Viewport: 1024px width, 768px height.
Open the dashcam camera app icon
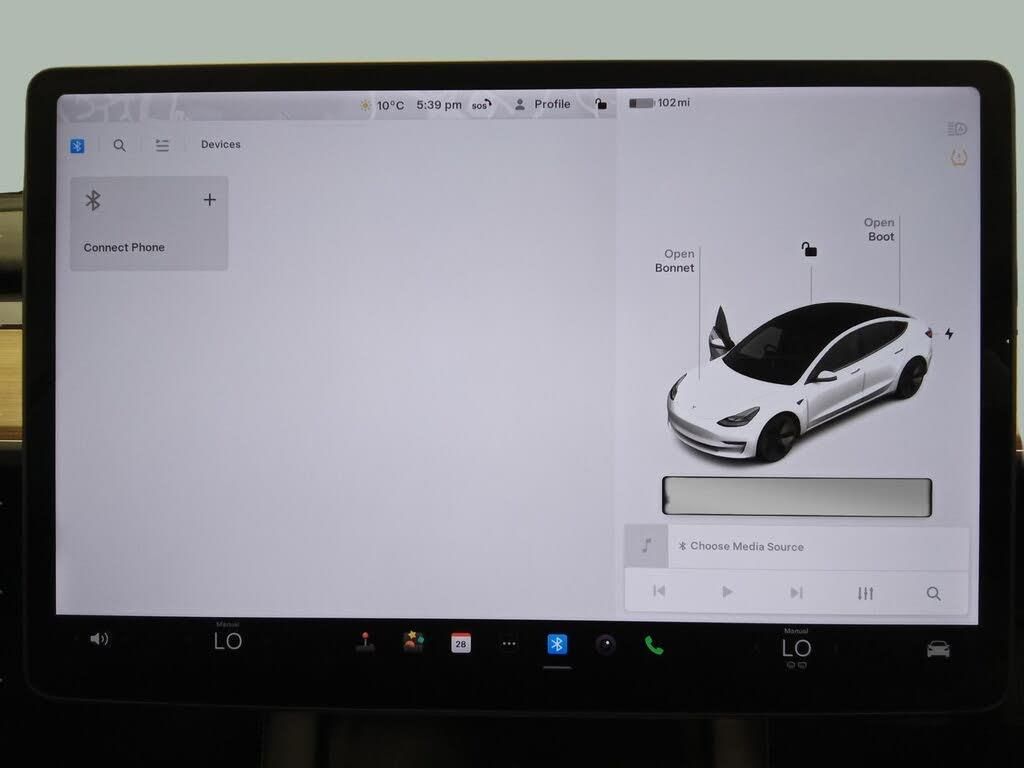click(605, 645)
